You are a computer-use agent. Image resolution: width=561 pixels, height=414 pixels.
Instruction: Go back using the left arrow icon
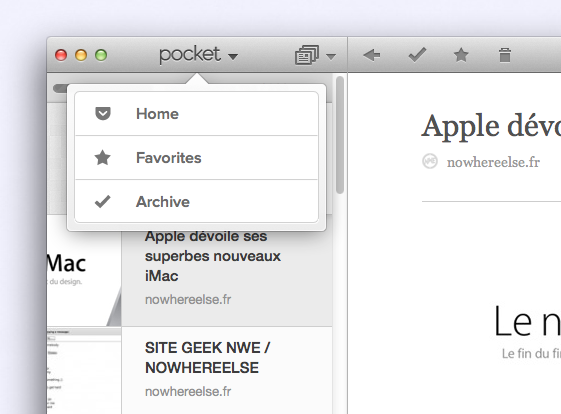[371, 55]
